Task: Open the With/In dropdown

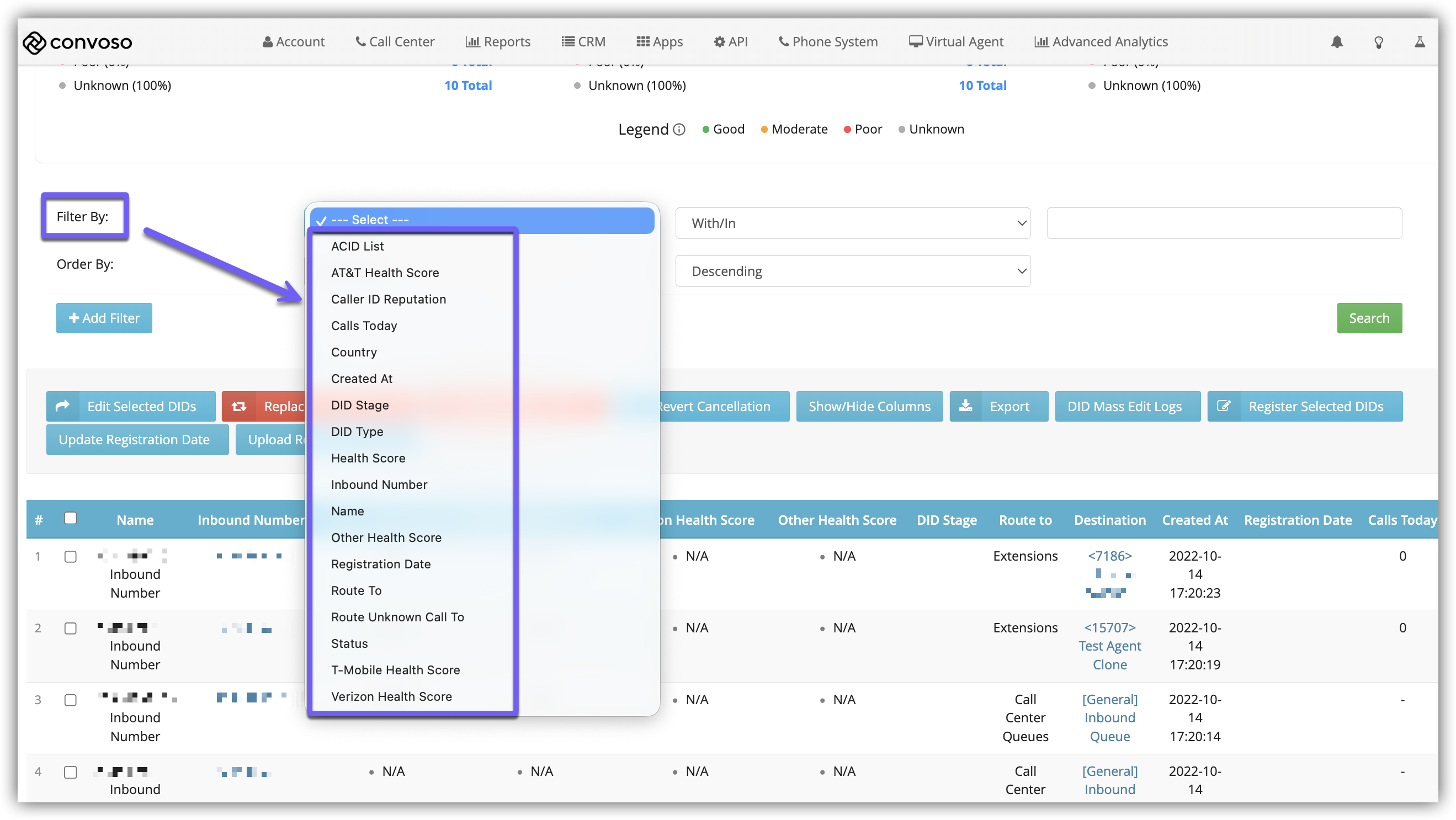Action: point(852,223)
